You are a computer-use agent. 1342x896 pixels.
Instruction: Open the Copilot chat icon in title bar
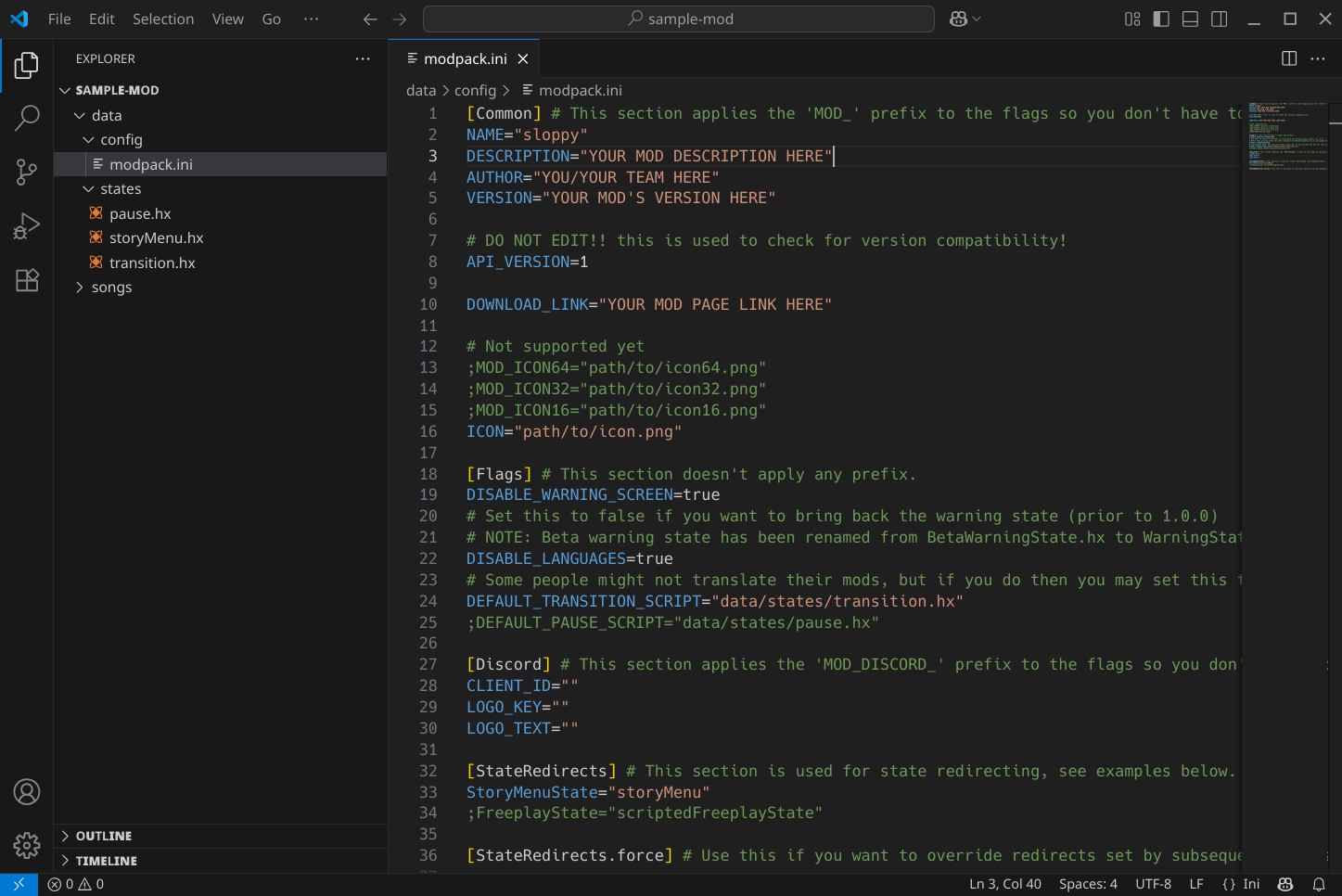pos(959,19)
